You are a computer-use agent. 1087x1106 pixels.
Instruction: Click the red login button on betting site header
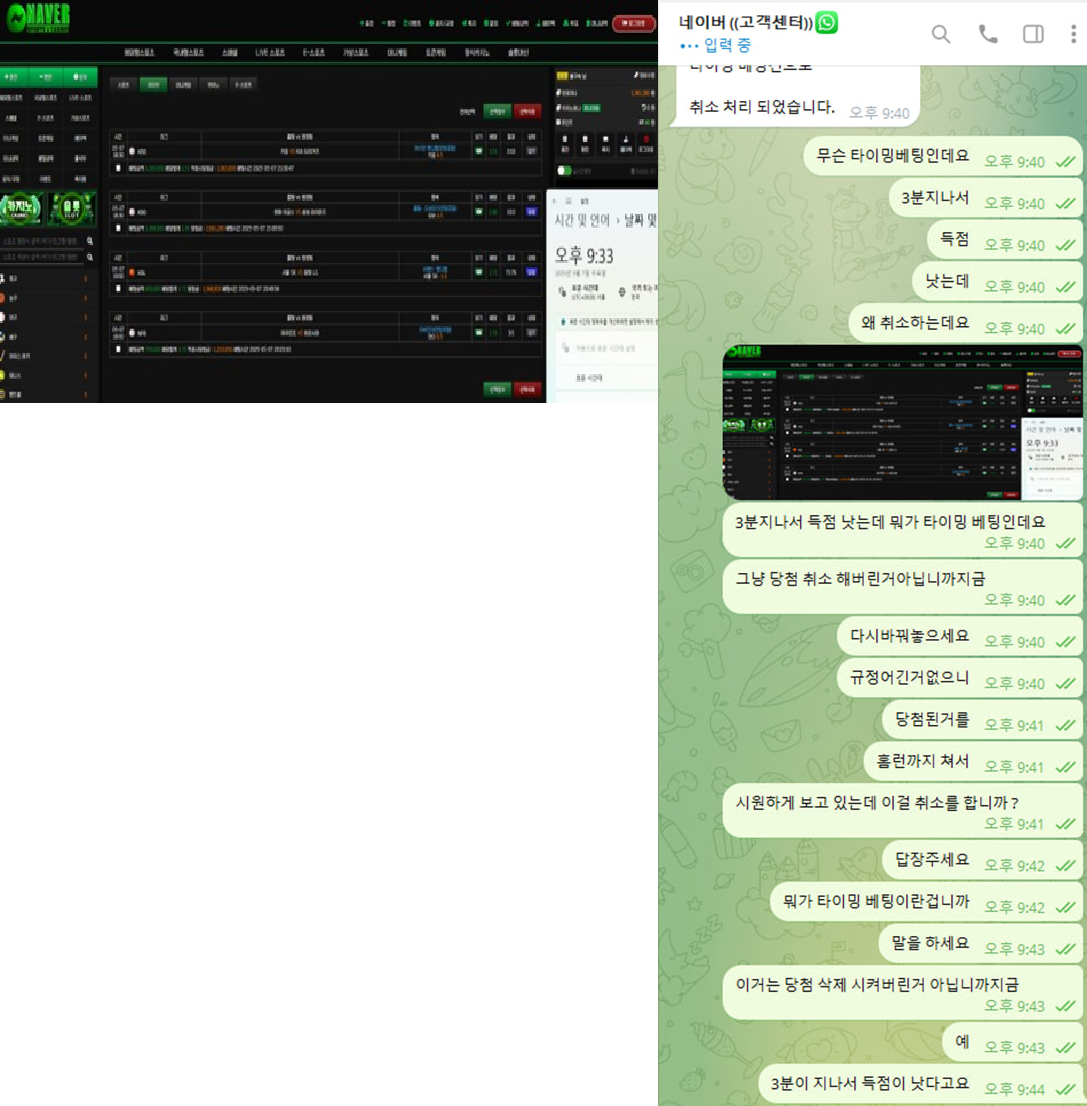pos(633,23)
